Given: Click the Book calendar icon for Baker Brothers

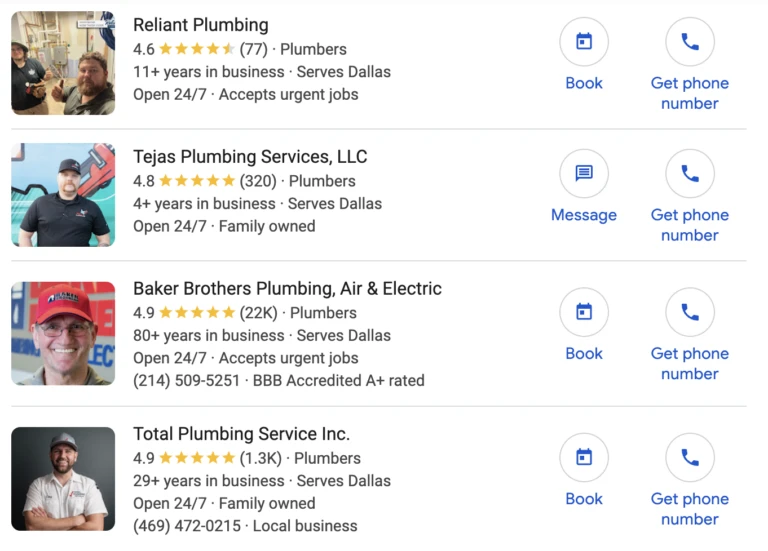Looking at the screenshot, I should [584, 312].
